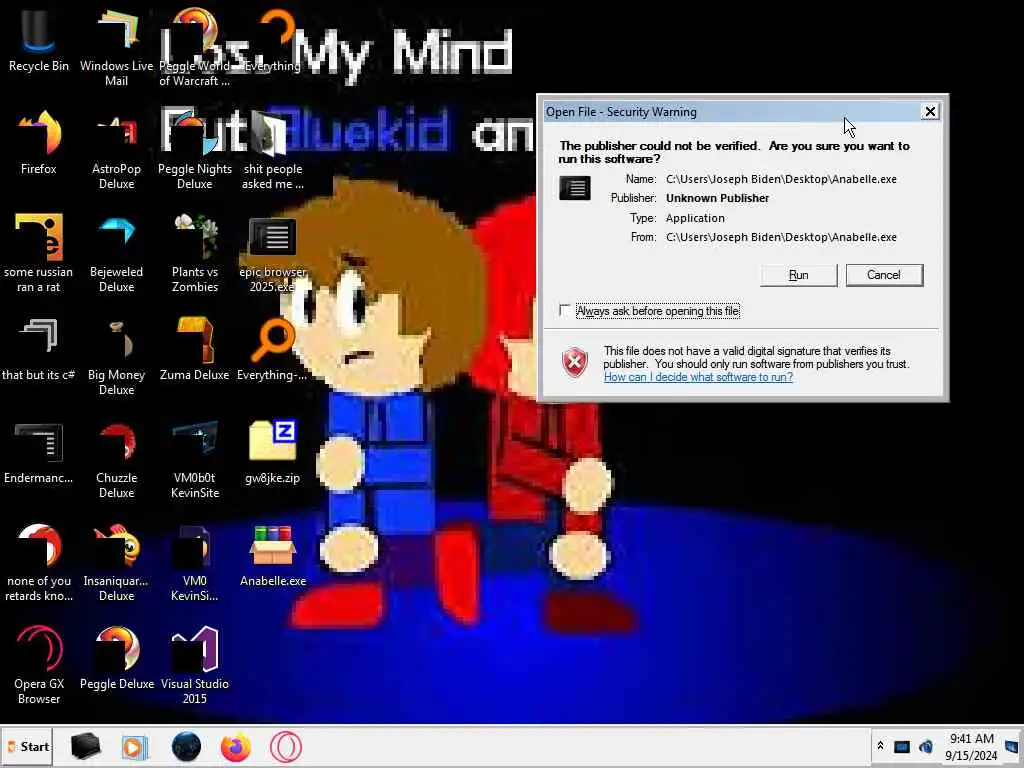This screenshot has height=768, width=1024.
Task: Click the volume tray icon
Action: pyautogui.click(x=925, y=746)
